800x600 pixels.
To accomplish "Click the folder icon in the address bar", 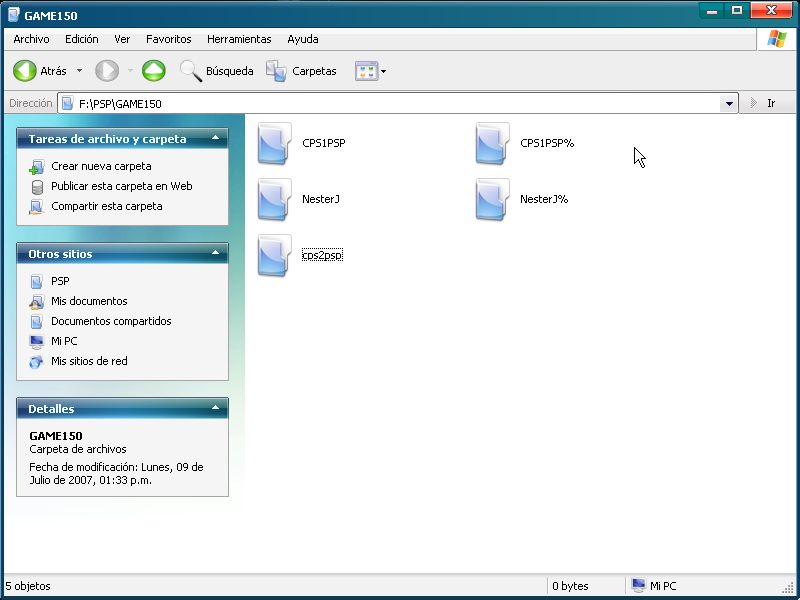I will [x=67, y=104].
